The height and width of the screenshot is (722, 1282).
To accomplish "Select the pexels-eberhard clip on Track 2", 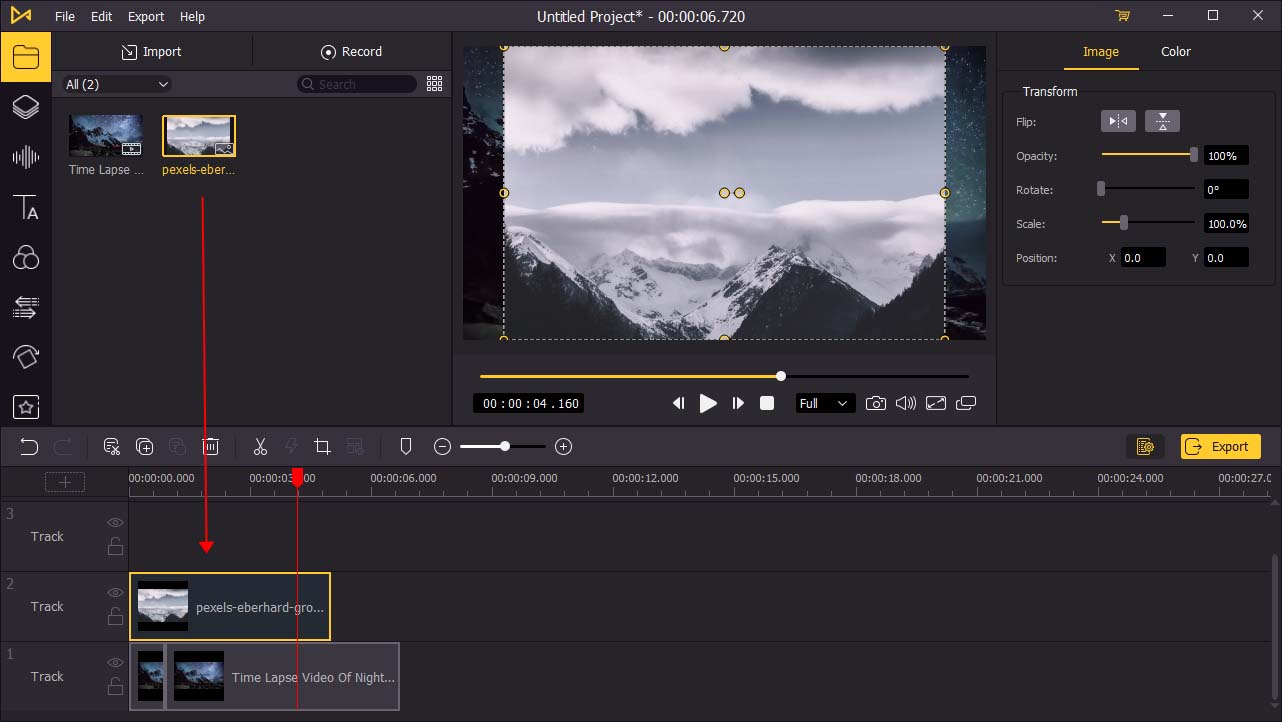I will [230, 607].
